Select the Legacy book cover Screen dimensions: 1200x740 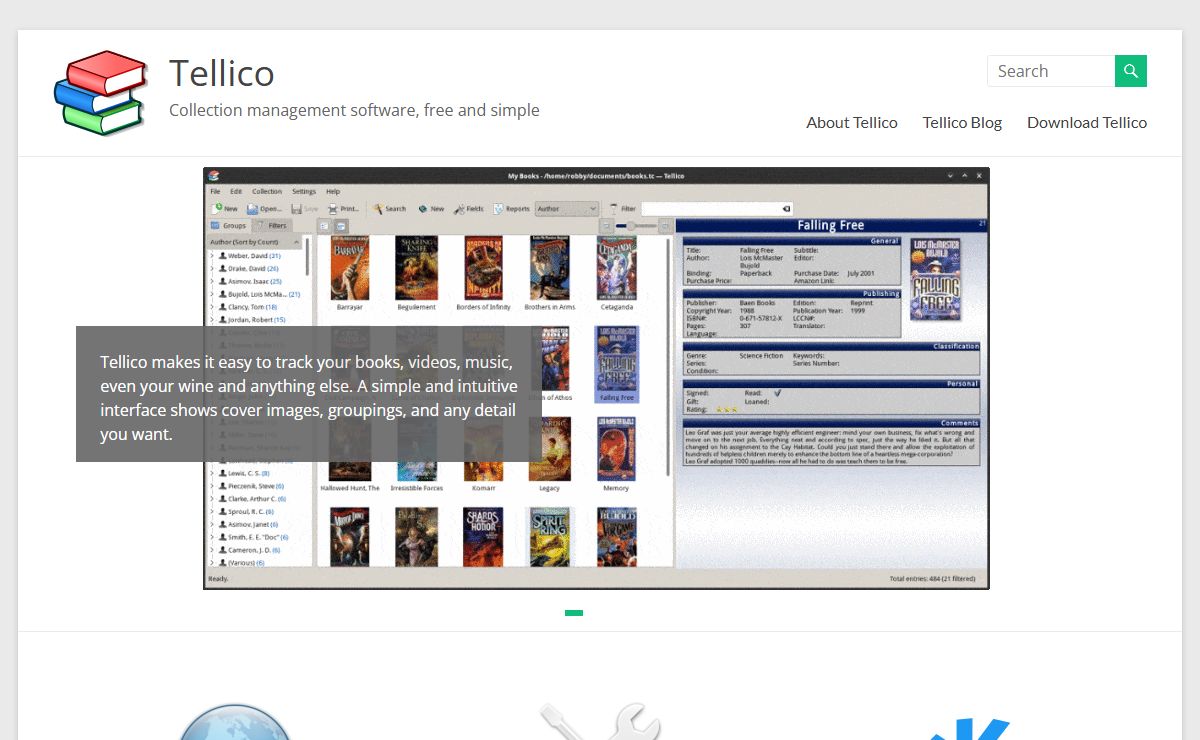pos(550,449)
